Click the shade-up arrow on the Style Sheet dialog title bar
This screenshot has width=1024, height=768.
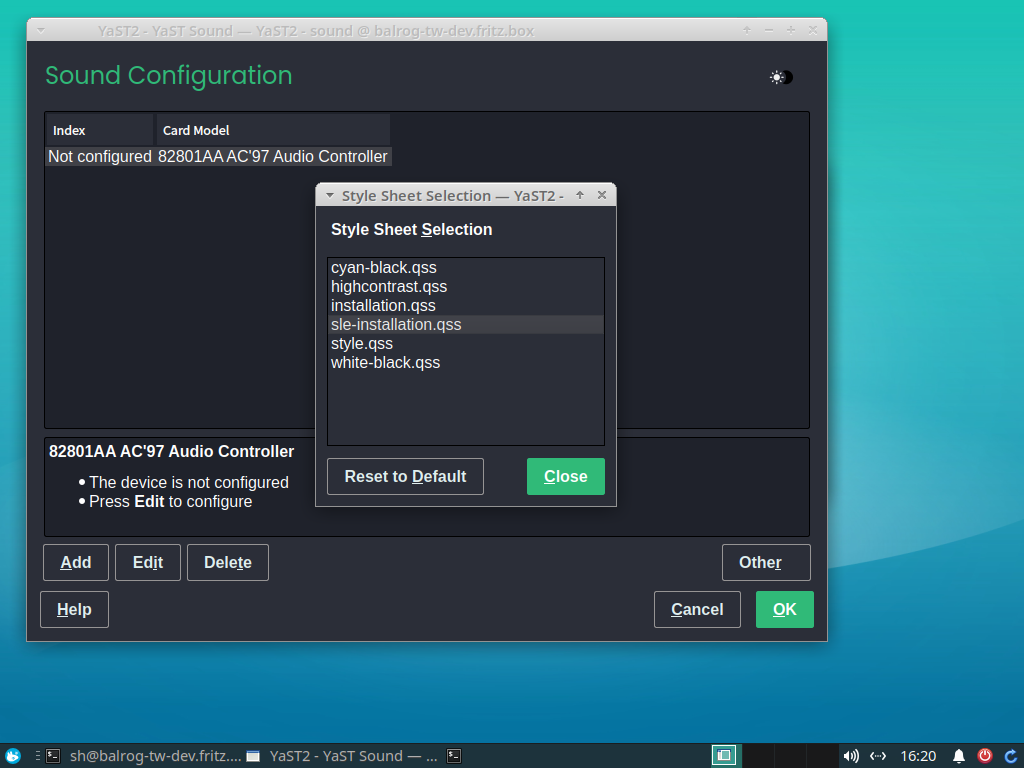[580, 195]
